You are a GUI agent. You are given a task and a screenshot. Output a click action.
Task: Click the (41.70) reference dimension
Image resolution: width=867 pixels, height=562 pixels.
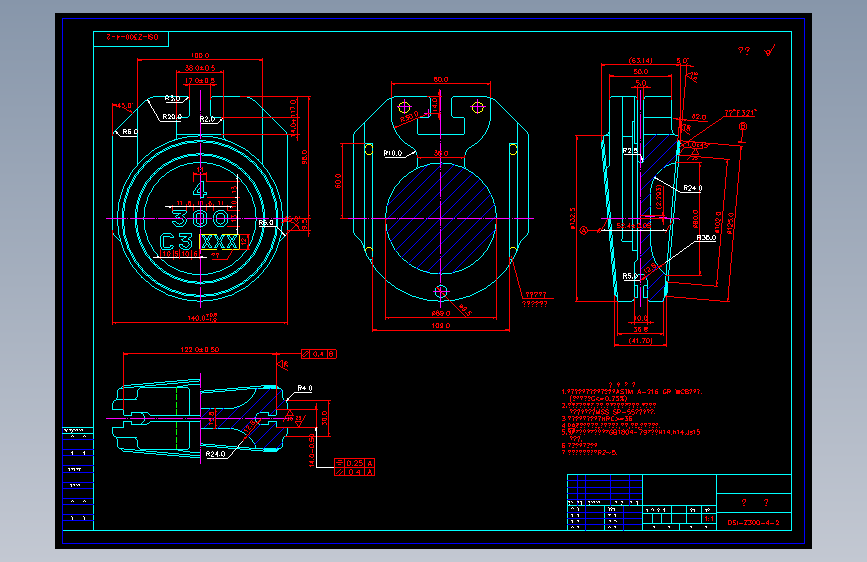640,341
